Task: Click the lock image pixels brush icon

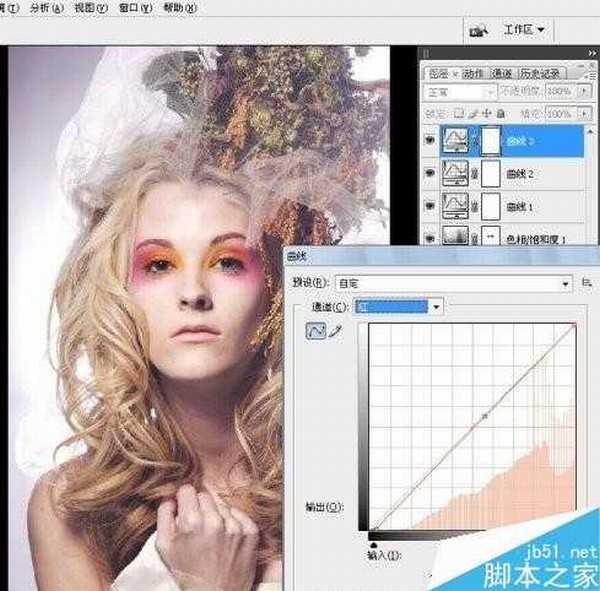Action: click(x=474, y=113)
